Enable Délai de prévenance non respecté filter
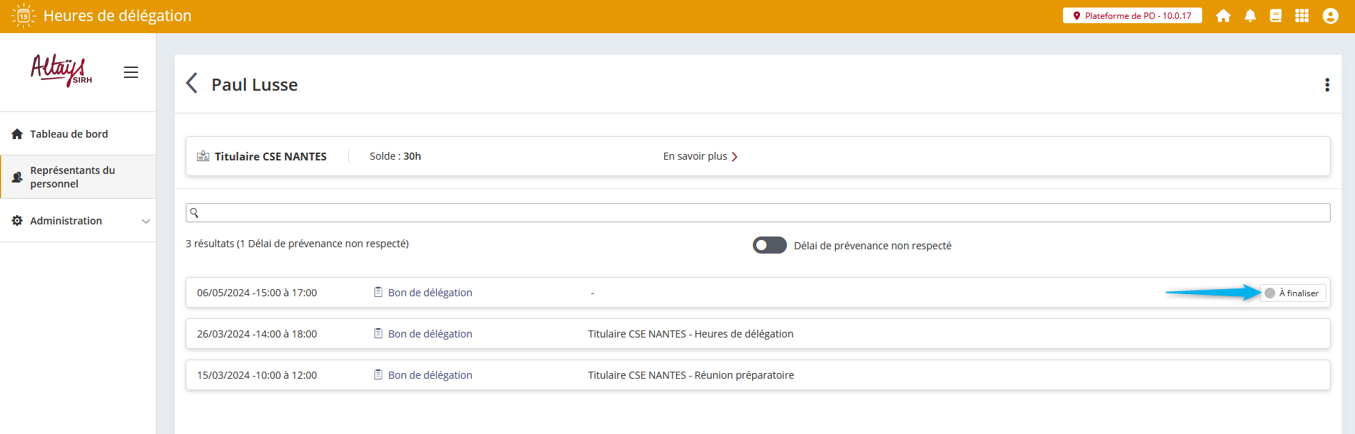Screen dimensions: 1355x434 769,245
